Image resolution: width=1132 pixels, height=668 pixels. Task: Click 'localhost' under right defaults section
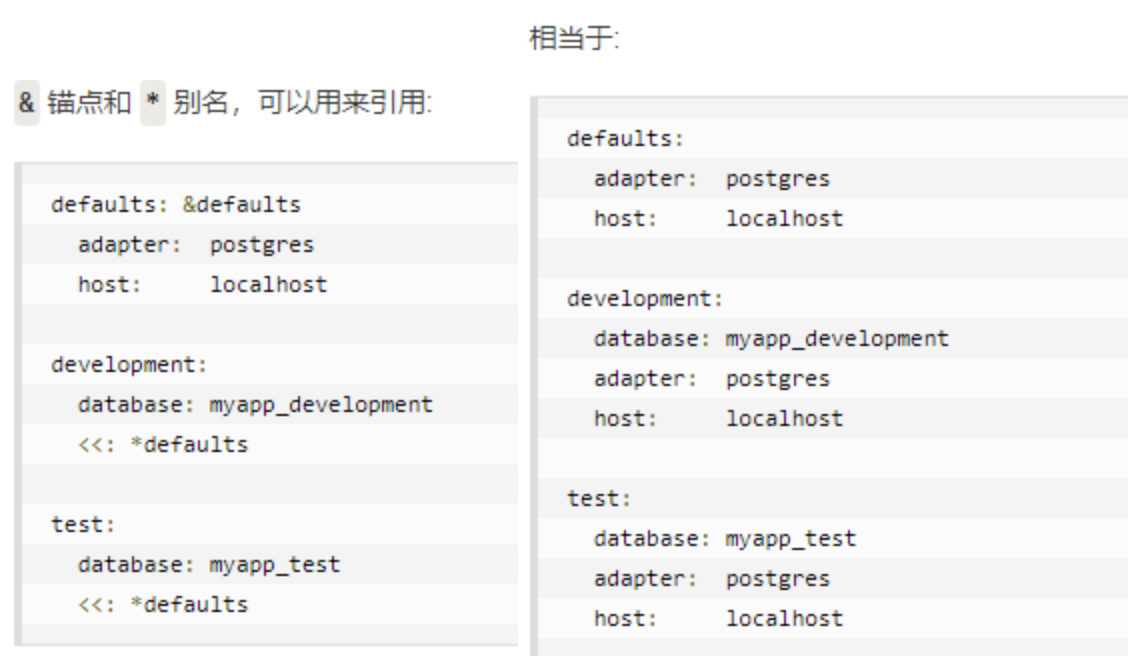pyautogui.click(x=785, y=218)
